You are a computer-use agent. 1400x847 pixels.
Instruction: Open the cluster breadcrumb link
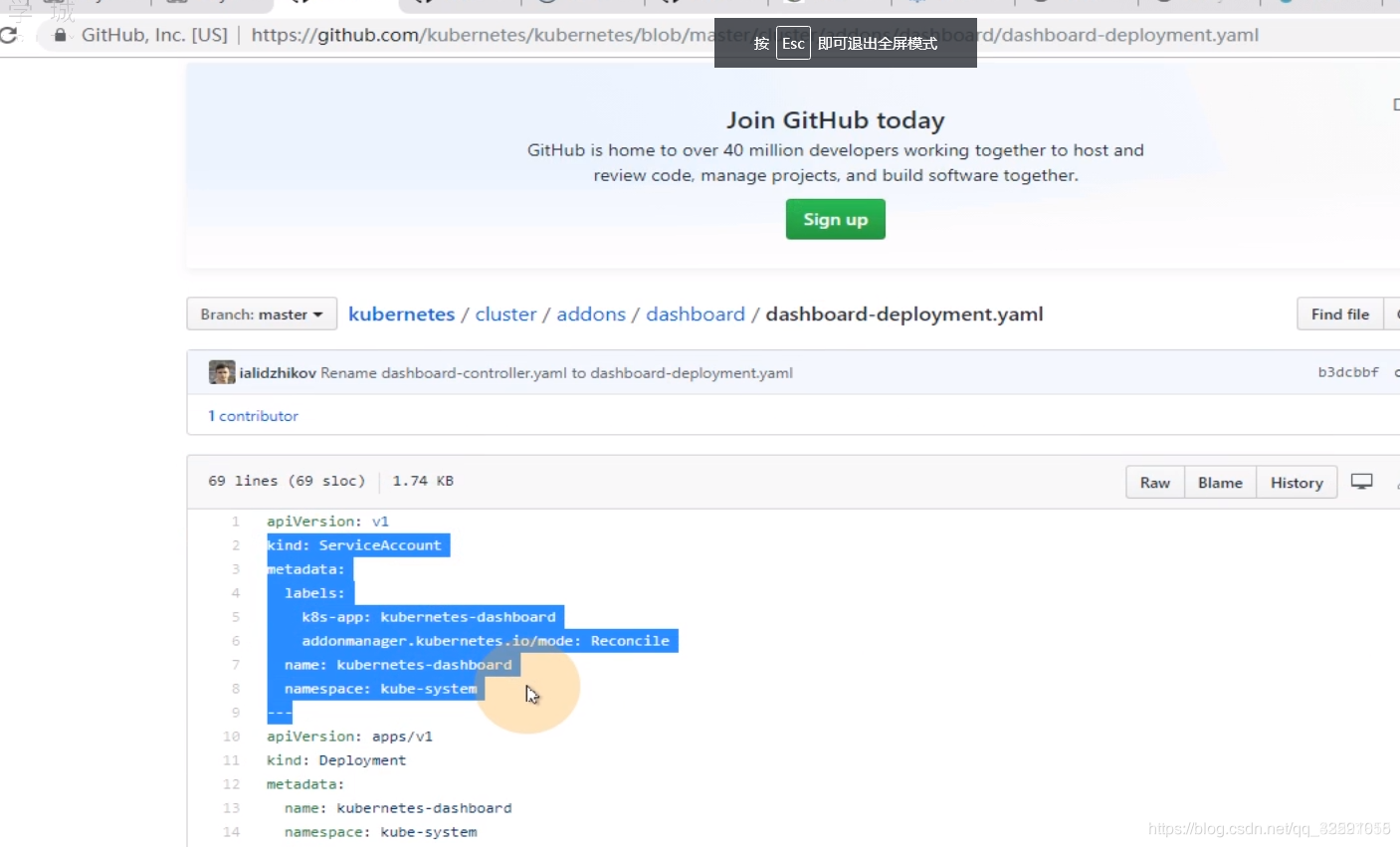coord(505,315)
